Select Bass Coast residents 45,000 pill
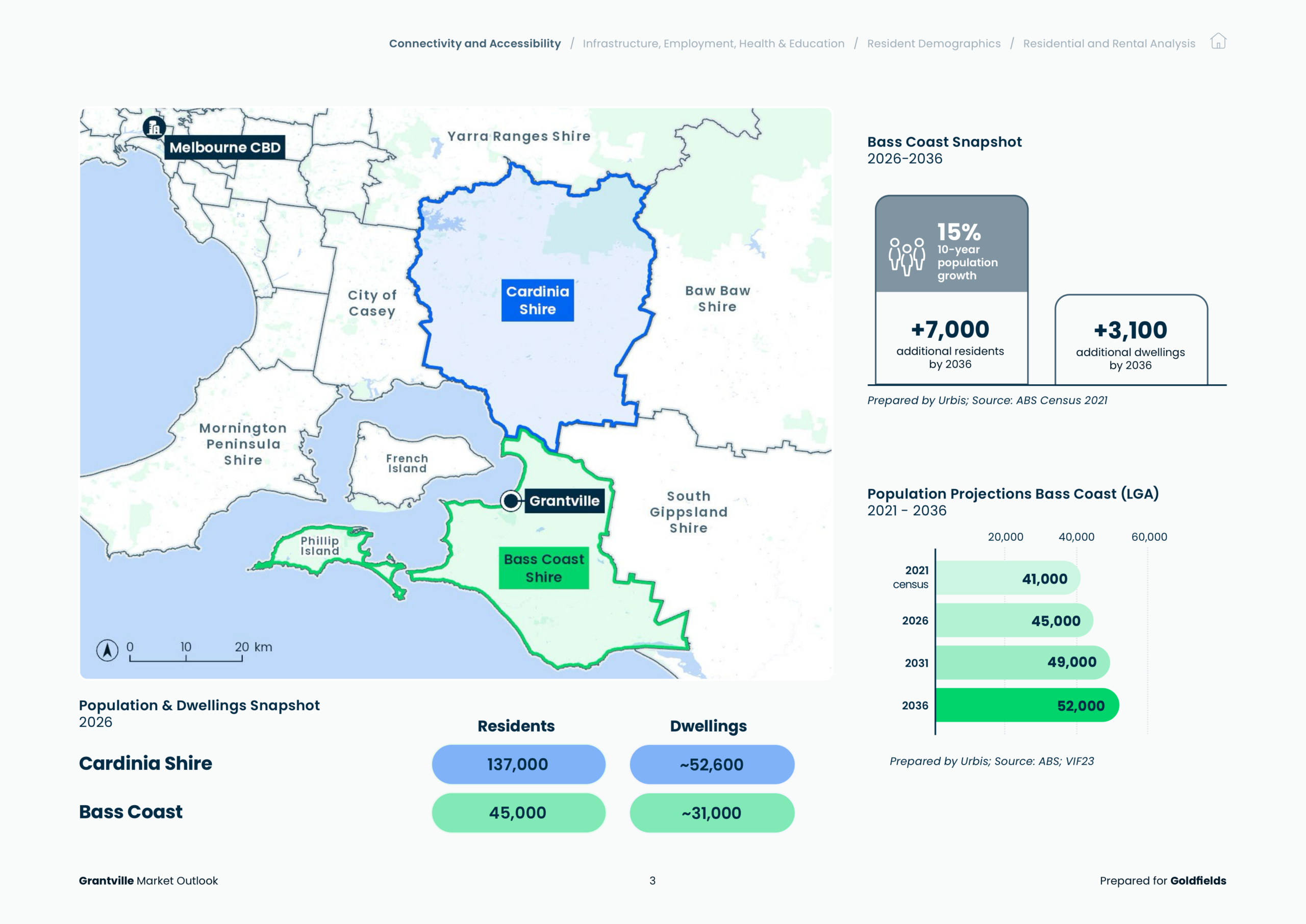The height and width of the screenshot is (924, 1306). click(x=518, y=812)
